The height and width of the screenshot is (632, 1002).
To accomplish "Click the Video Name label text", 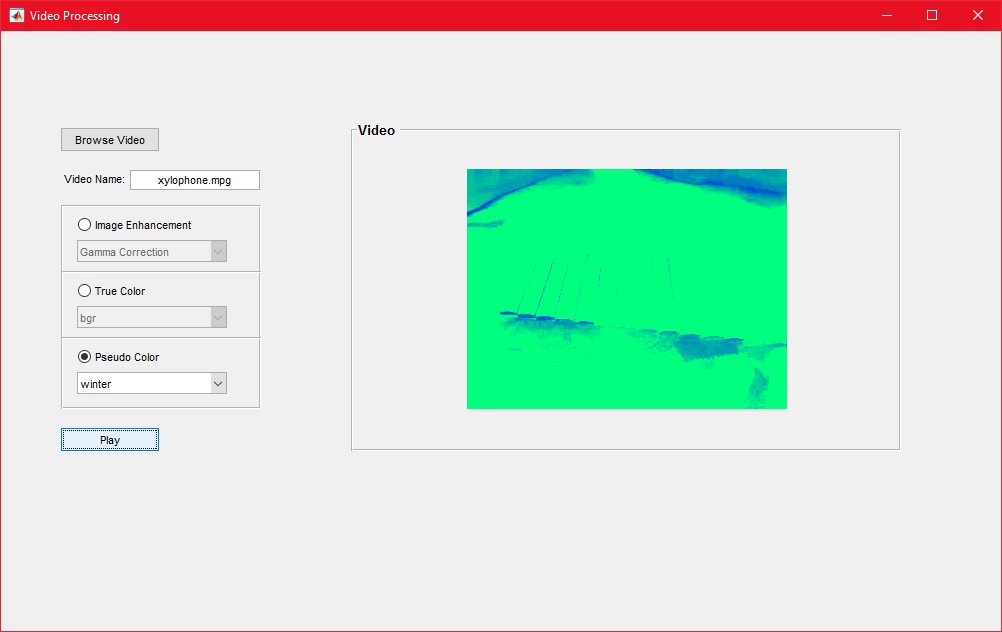I will [94, 180].
